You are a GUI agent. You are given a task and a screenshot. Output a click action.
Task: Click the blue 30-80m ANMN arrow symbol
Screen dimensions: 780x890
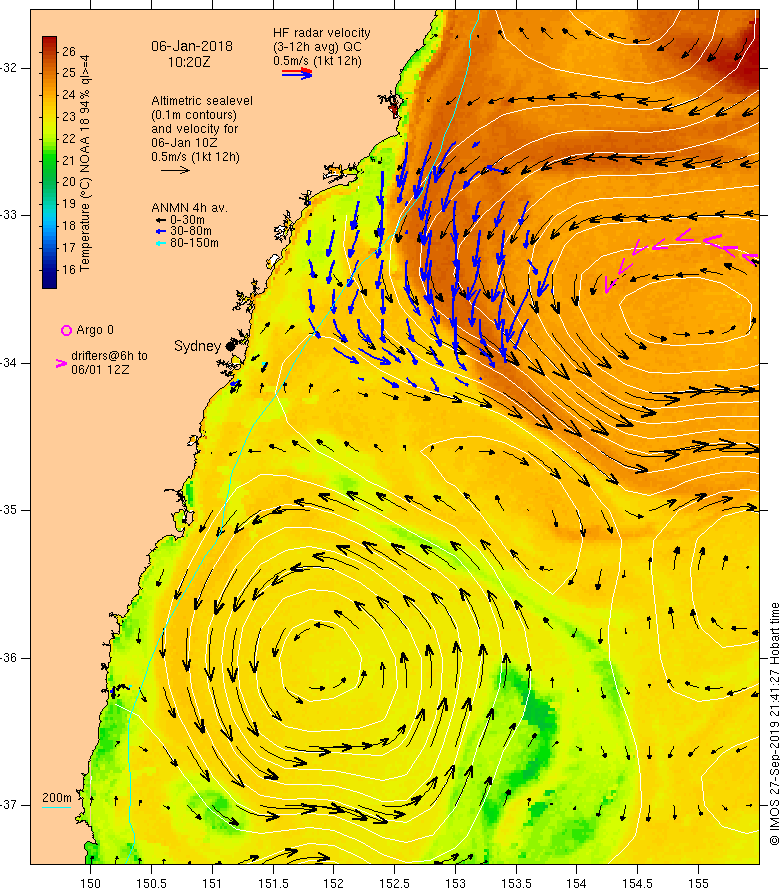click(x=160, y=232)
